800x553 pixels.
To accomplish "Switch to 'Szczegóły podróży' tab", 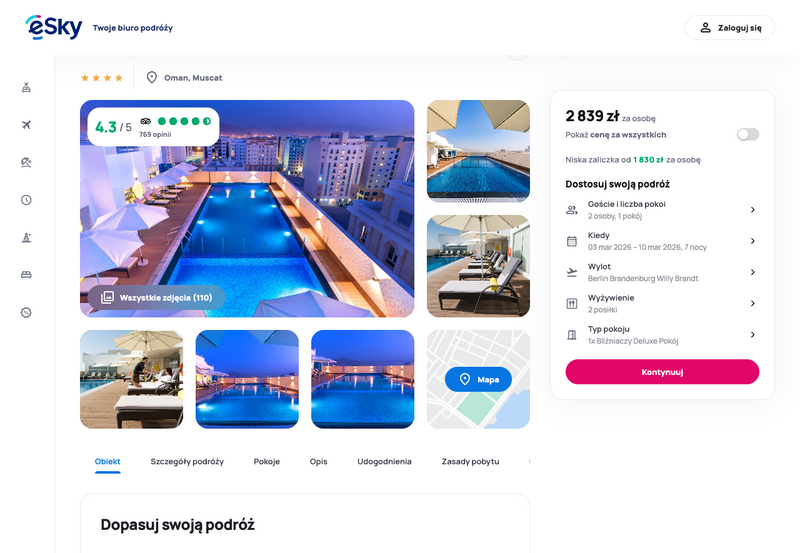I will [187, 461].
